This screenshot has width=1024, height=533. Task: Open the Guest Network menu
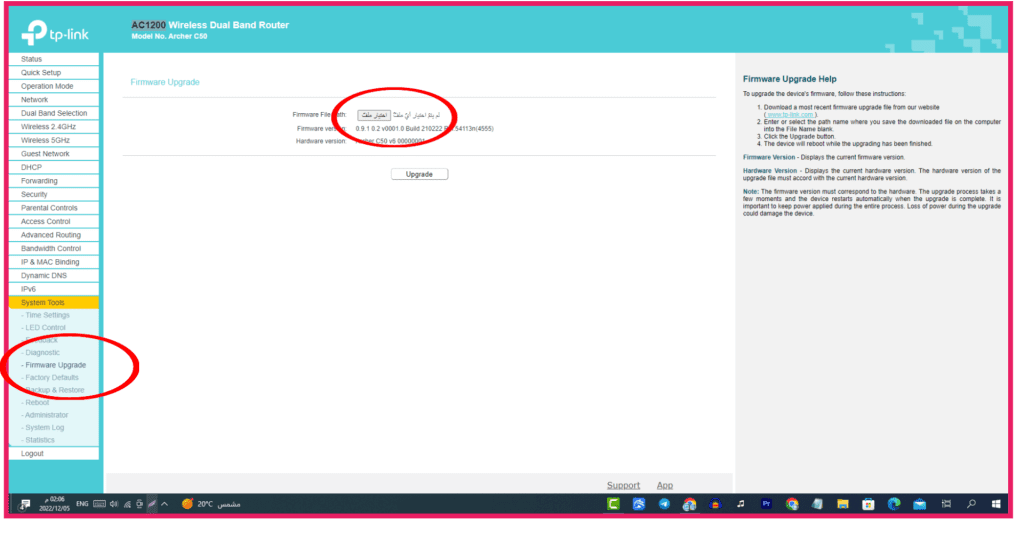pos(54,154)
